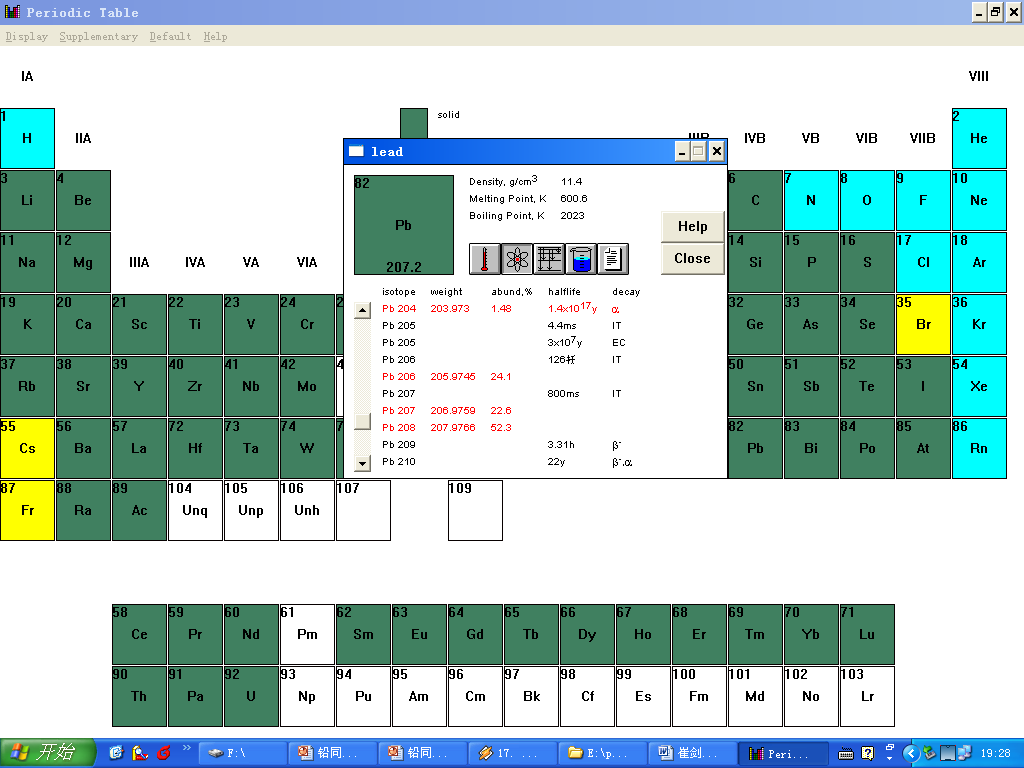Screen dimensions: 1024x768
Task: Select Fluorine element cell
Action: point(923,200)
